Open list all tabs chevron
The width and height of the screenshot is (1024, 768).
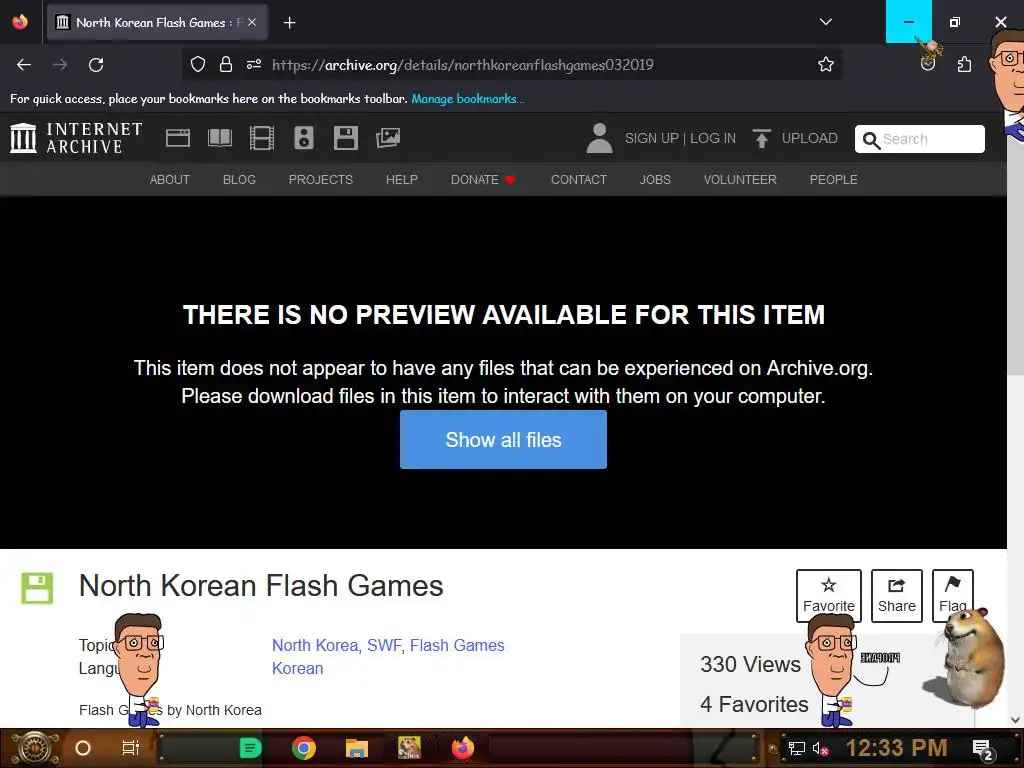tap(825, 22)
